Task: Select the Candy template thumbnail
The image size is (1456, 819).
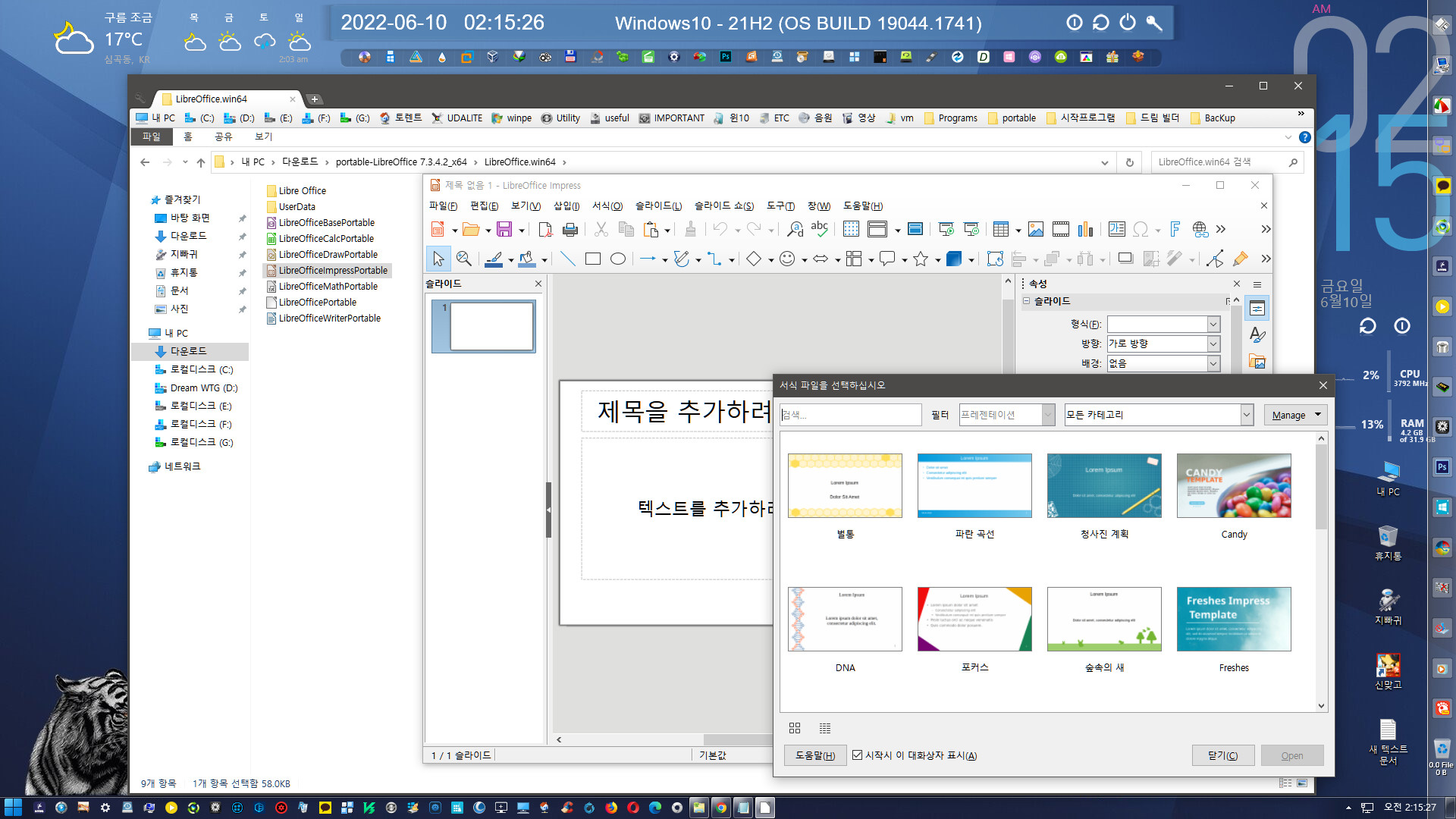Action: point(1234,486)
